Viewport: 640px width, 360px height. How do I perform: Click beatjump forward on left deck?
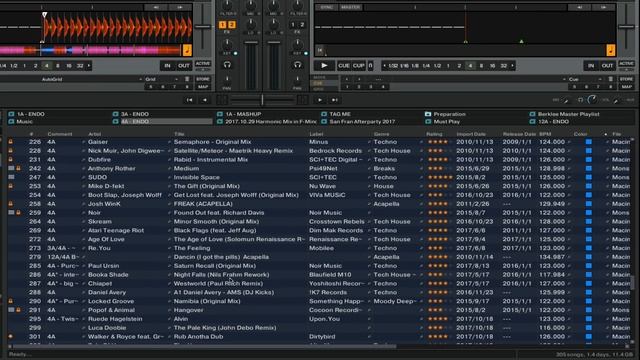pos(180,7)
